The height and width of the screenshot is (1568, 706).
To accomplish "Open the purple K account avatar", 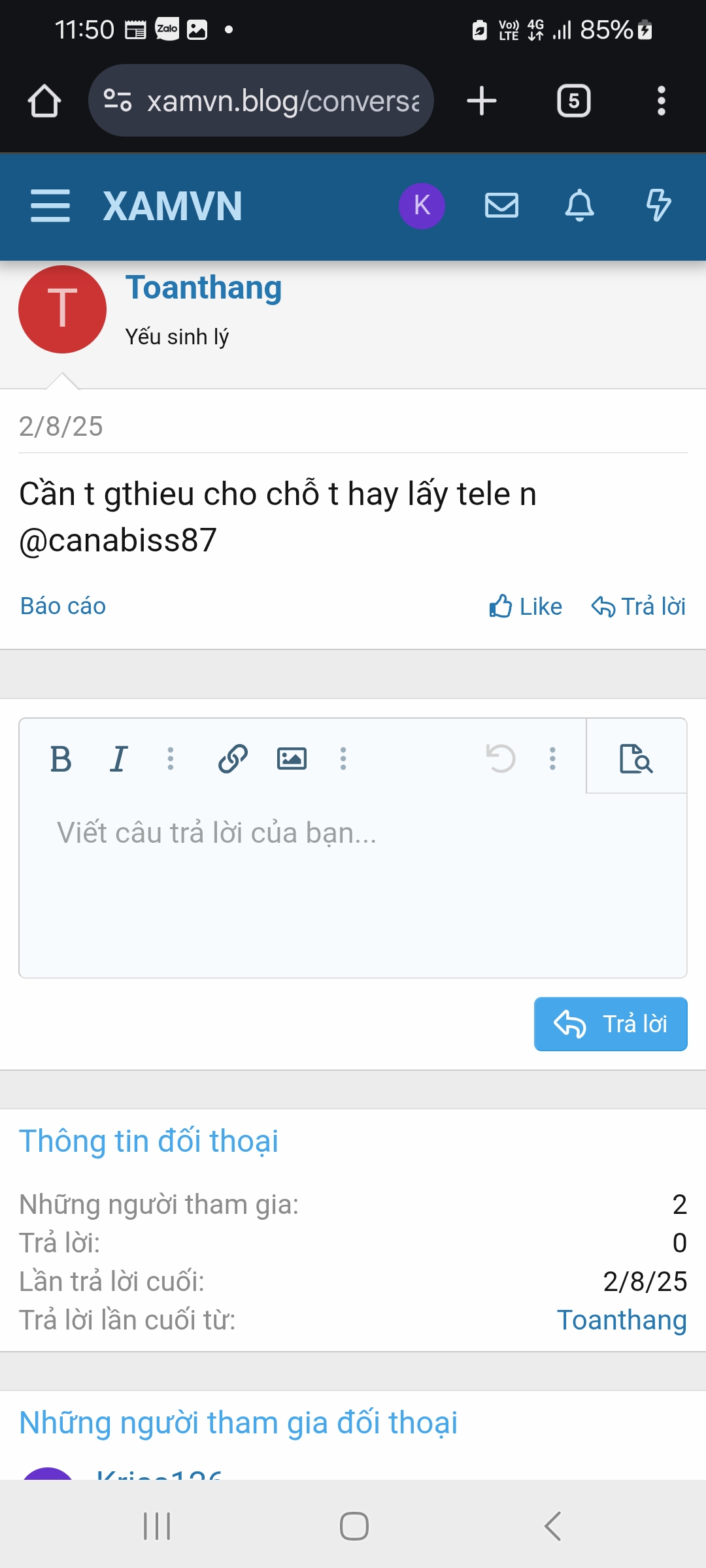I will pyautogui.click(x=422, y=206).
